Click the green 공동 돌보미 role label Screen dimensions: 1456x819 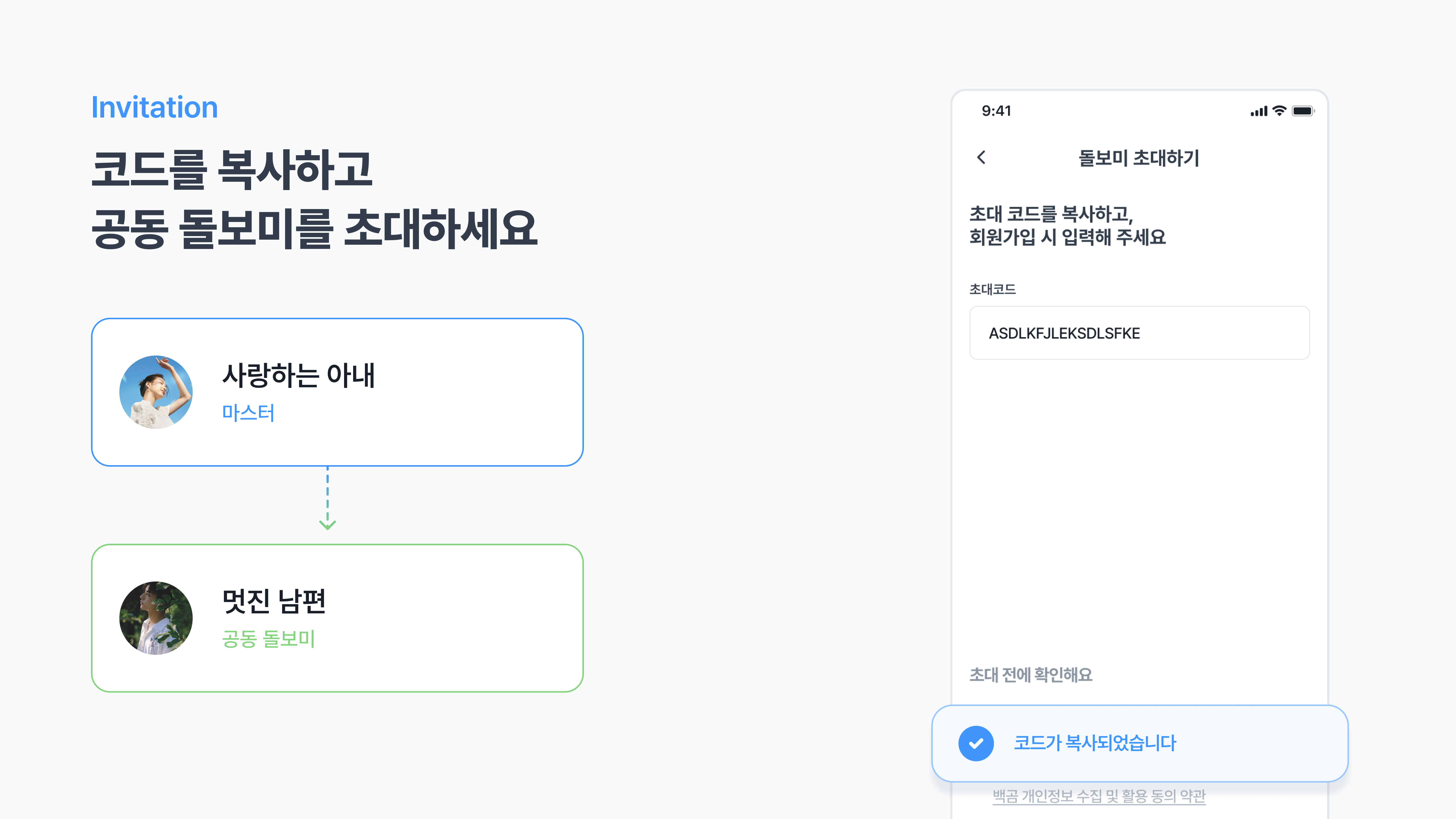268,639
